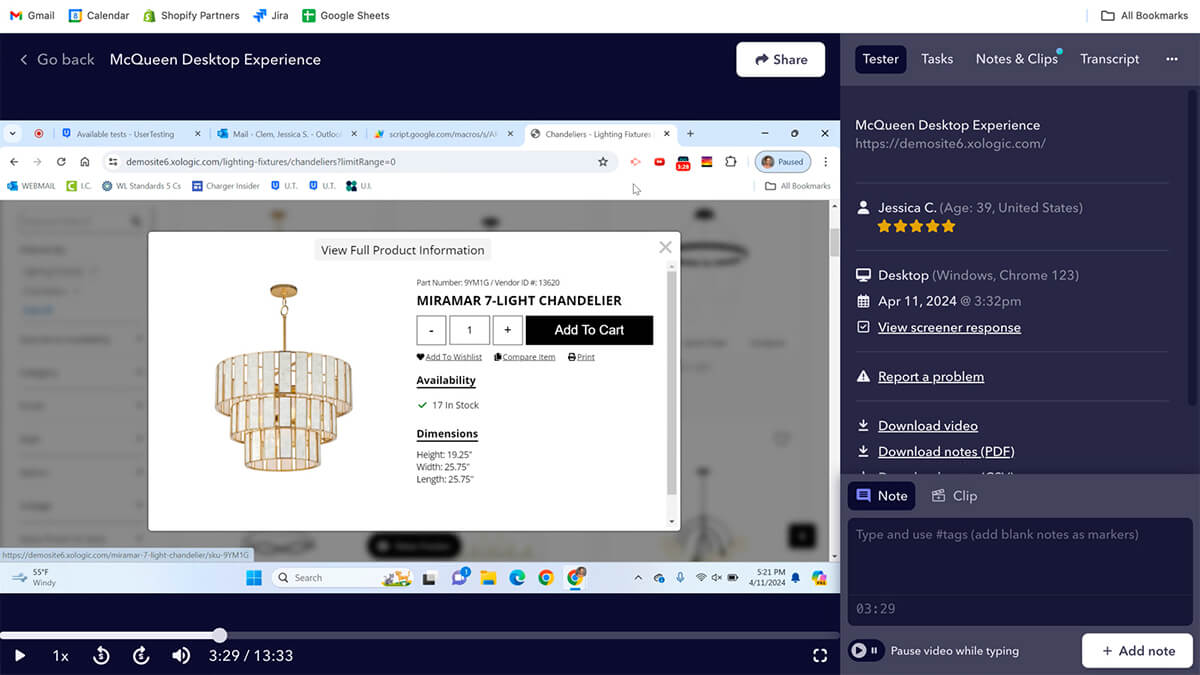The width and height of the screenshot is (1200, 675).
Task: Open the Notes & Clips tab
Action: pyautogui.click(x=1017, y=59)
